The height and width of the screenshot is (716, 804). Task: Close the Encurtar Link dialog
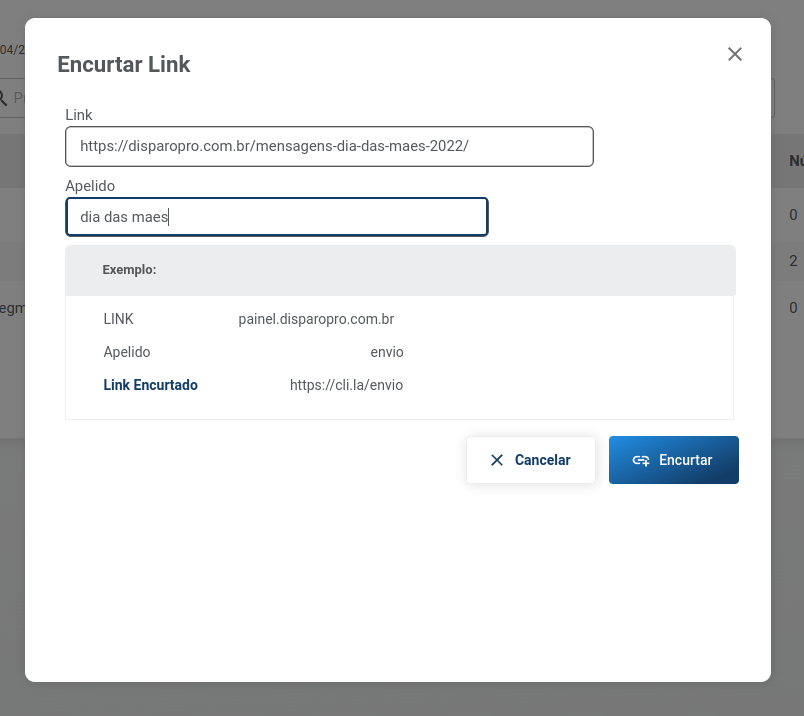coord(735,54)
